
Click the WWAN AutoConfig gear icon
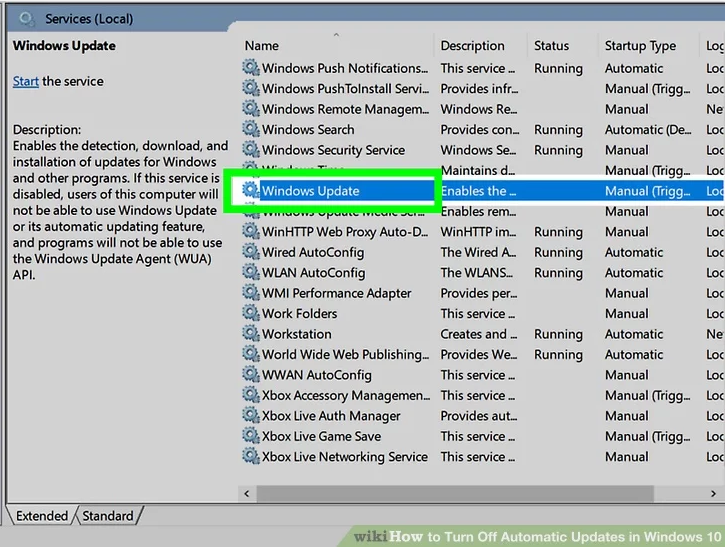click(x=250, y=375)
